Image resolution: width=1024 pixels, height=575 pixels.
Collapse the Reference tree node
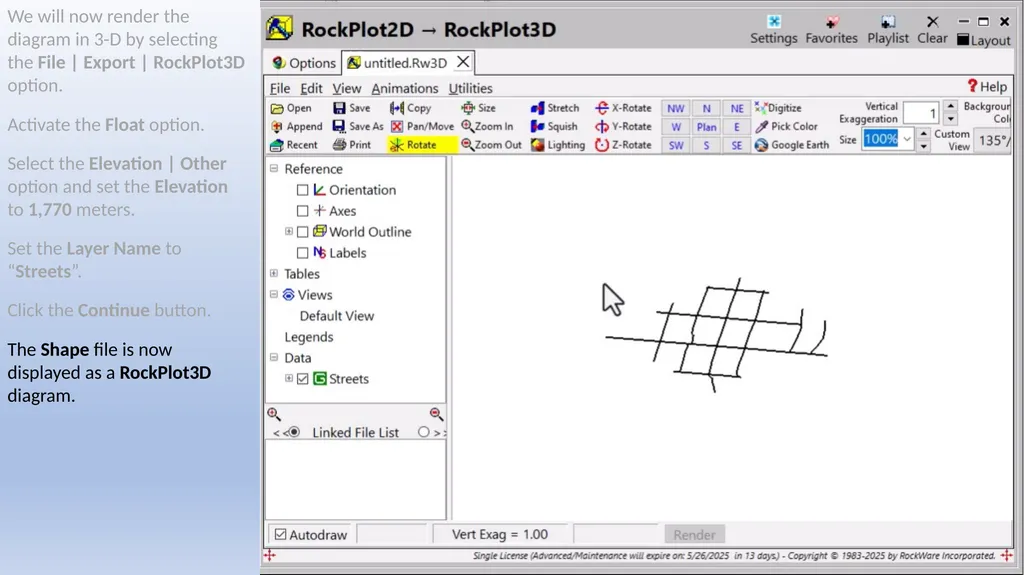[274, 169]
